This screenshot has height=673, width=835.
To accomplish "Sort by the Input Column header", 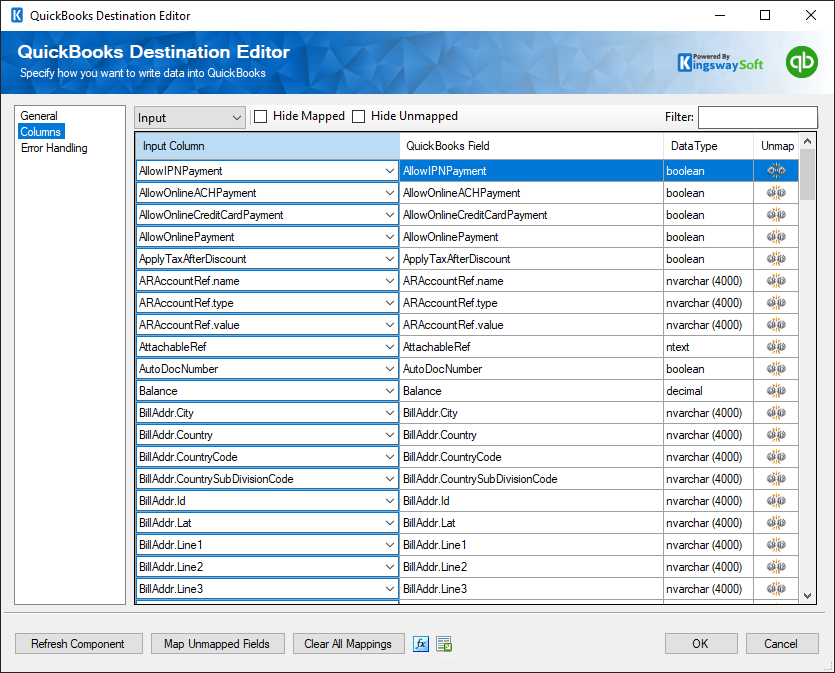I will [x=267, y=146].
